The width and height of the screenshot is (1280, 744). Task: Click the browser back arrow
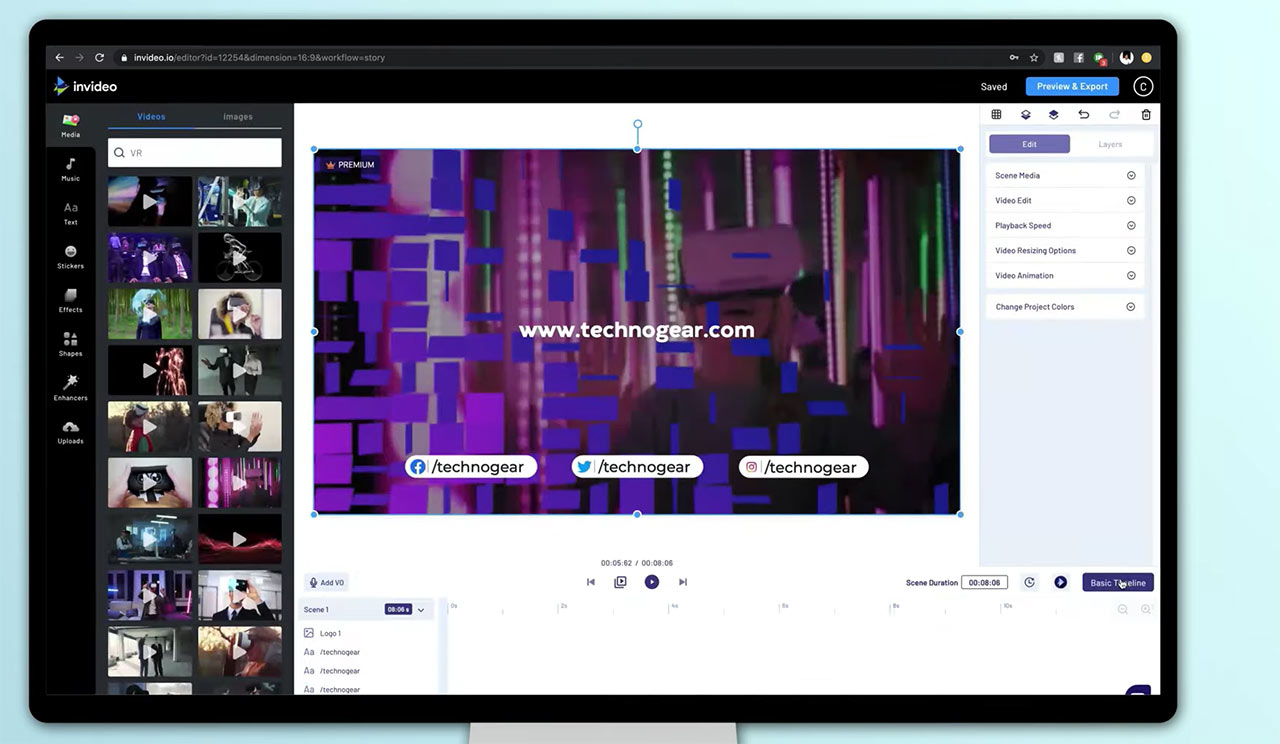click(x=60, y=58)
